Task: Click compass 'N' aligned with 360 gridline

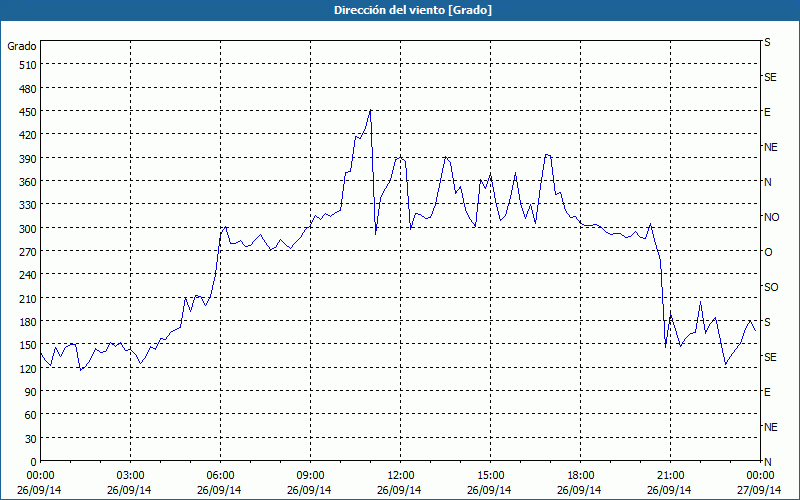Action: pos(767,182)
